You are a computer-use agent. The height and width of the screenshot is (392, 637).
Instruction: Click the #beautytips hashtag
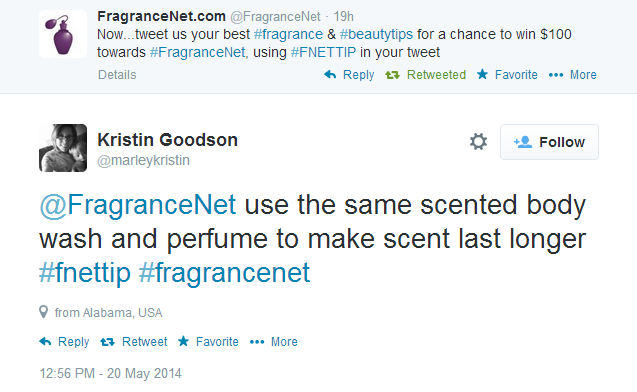(376, 35)
